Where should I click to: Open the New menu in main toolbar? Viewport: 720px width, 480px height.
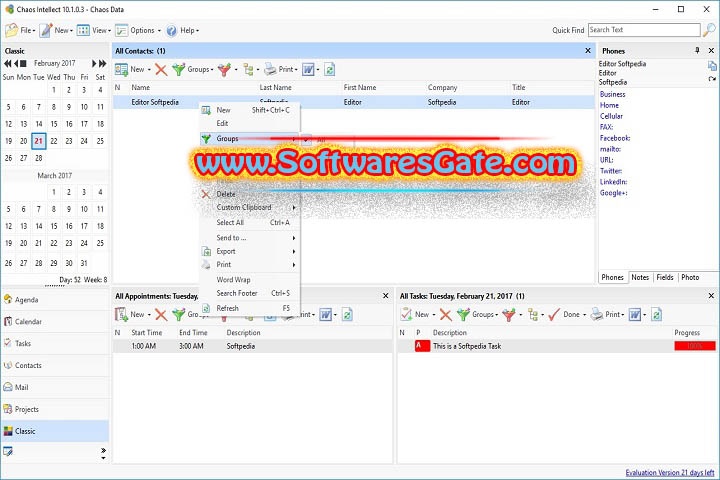(x=56, y=30)
